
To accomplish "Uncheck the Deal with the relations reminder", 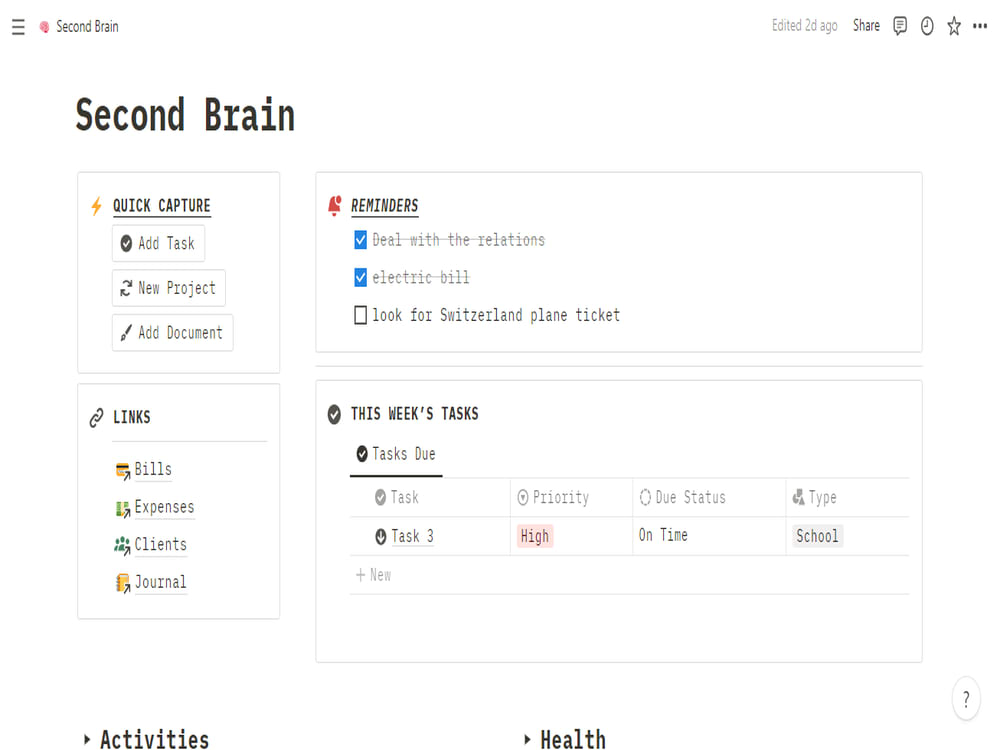I will (360, 240).
